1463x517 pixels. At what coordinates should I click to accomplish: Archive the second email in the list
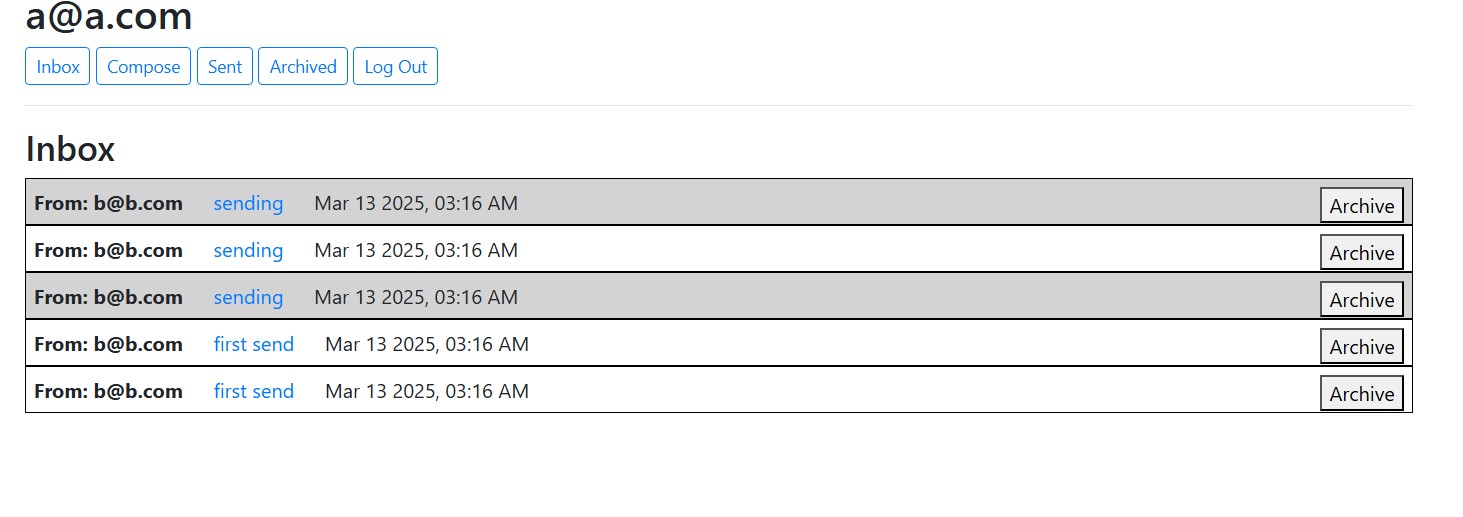pos(1361,253)
